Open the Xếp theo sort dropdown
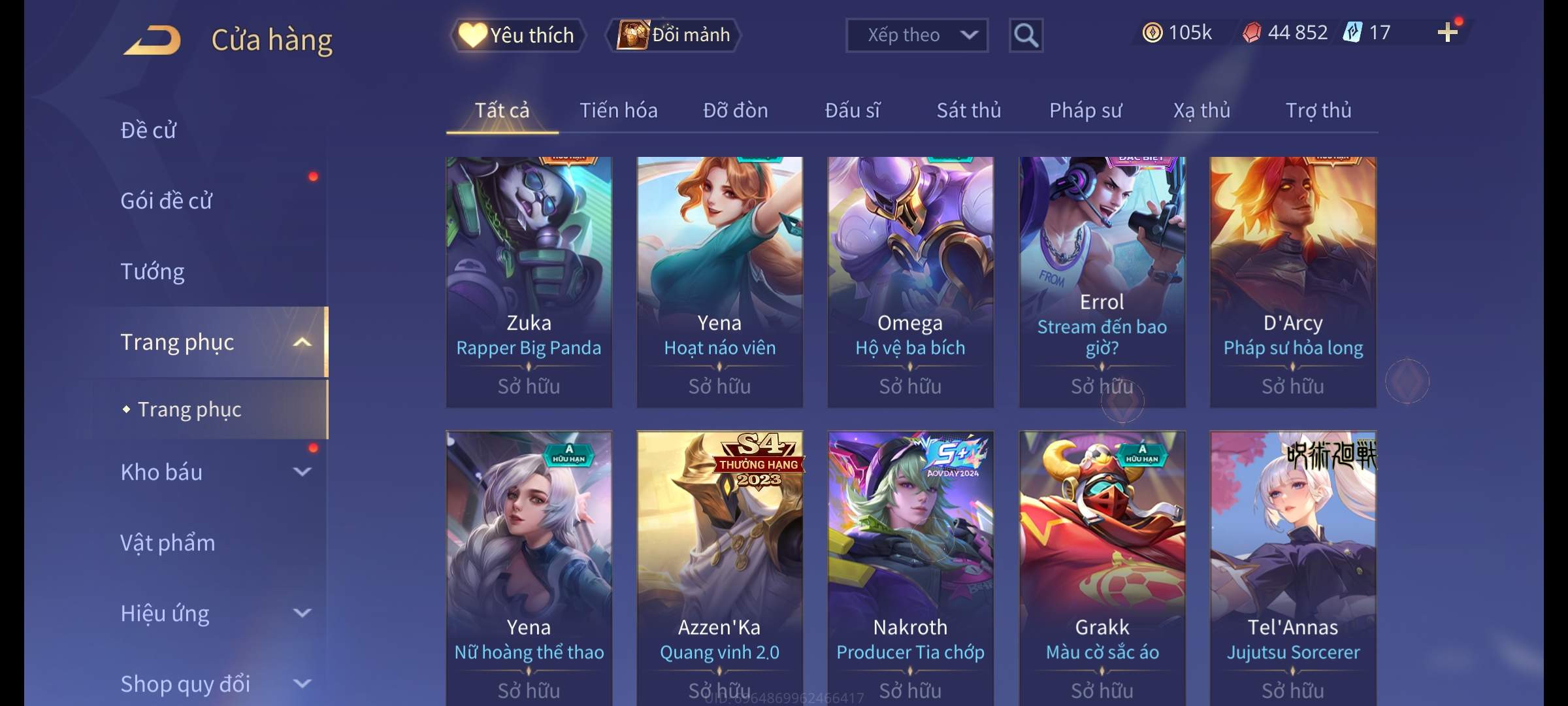Screen dimensions: 1568x706 tap(917, 35)
